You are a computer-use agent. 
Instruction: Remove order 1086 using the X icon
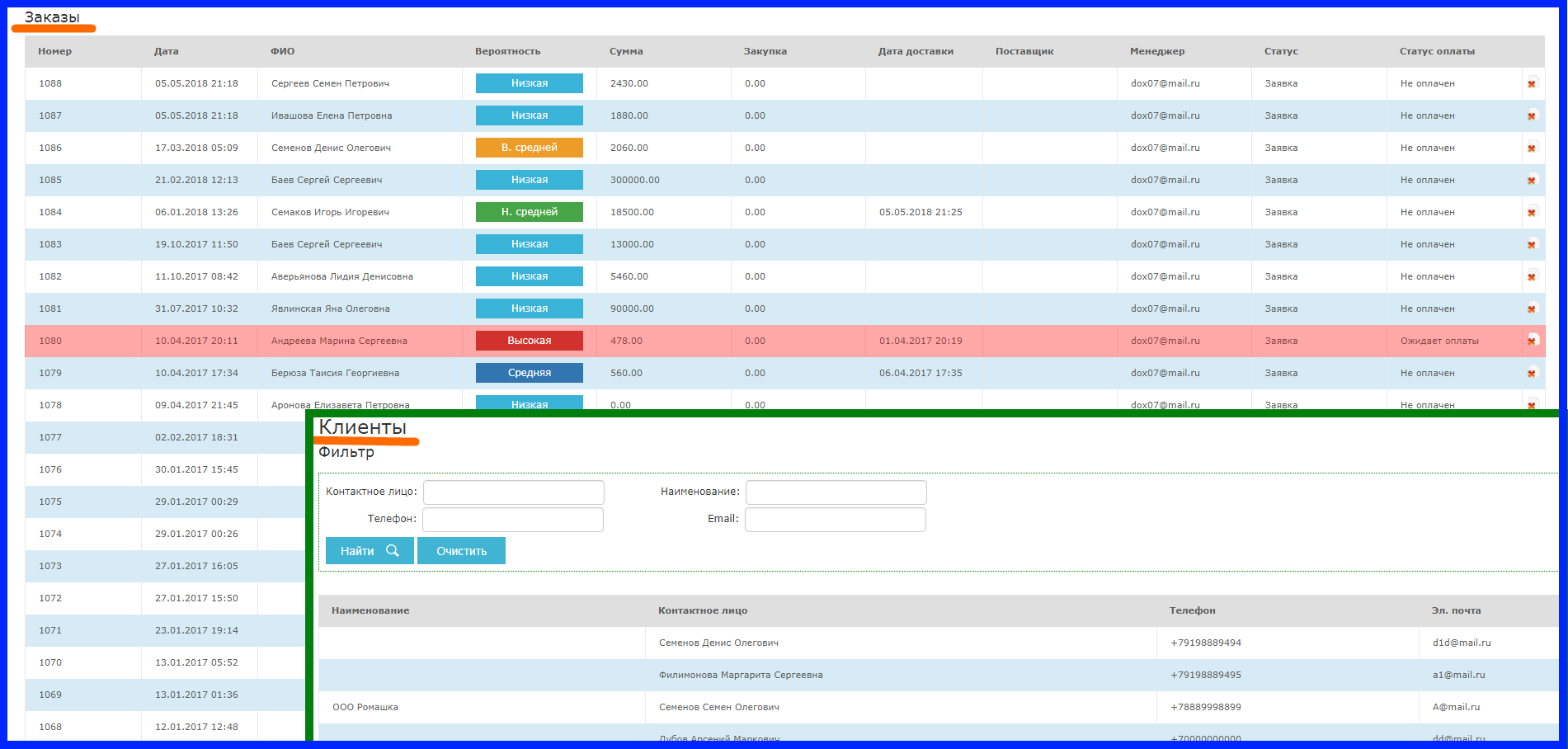[x=1532, y=148]
